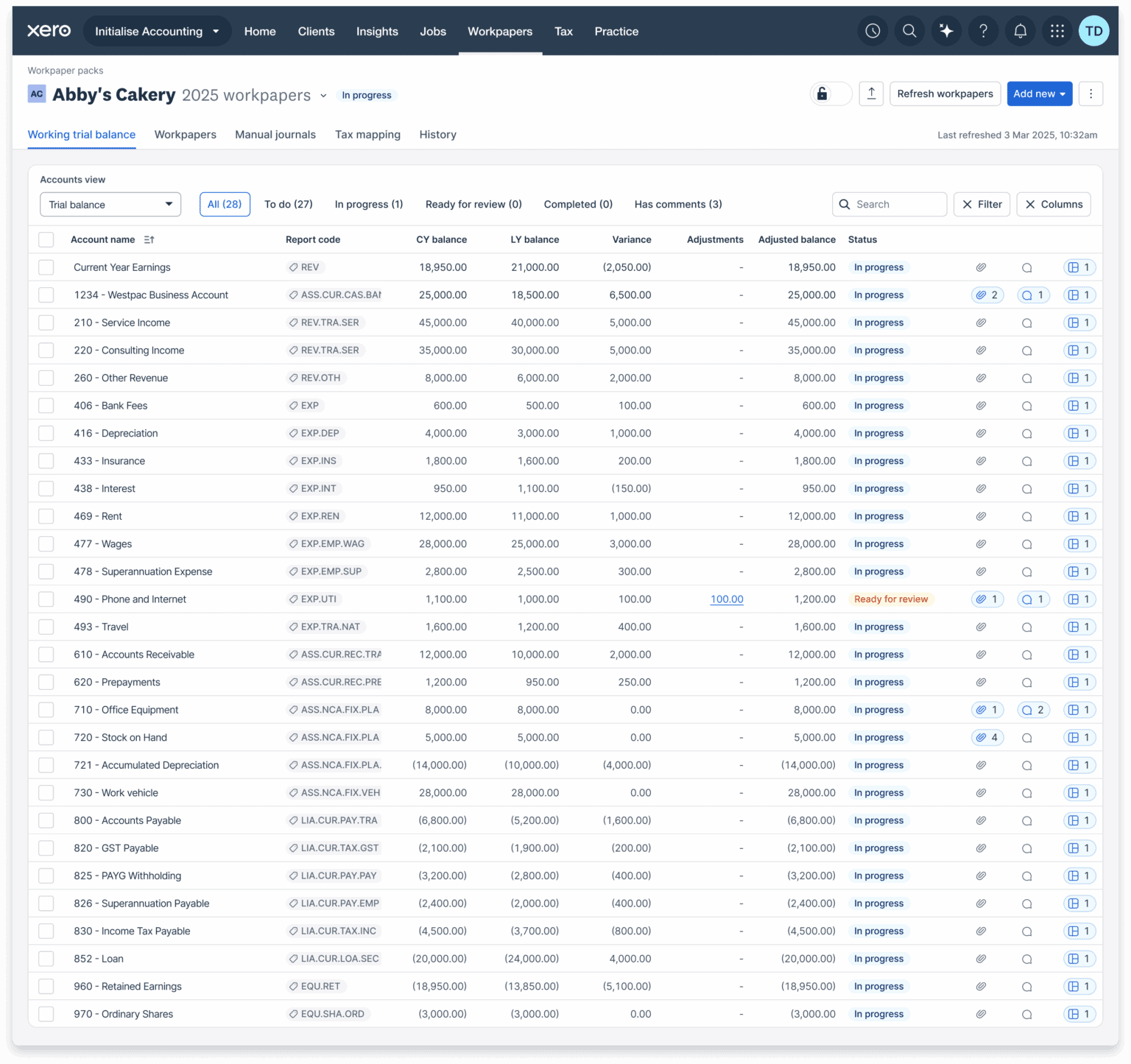The image size is (1131, 1064).
Task: Open the AI sparkle assistant icon
Action: point(946,30)
